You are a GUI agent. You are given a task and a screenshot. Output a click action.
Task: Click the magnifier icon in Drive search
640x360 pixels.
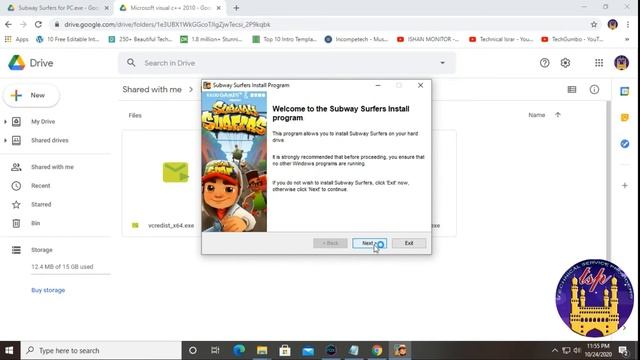click(x=131, y=63)
